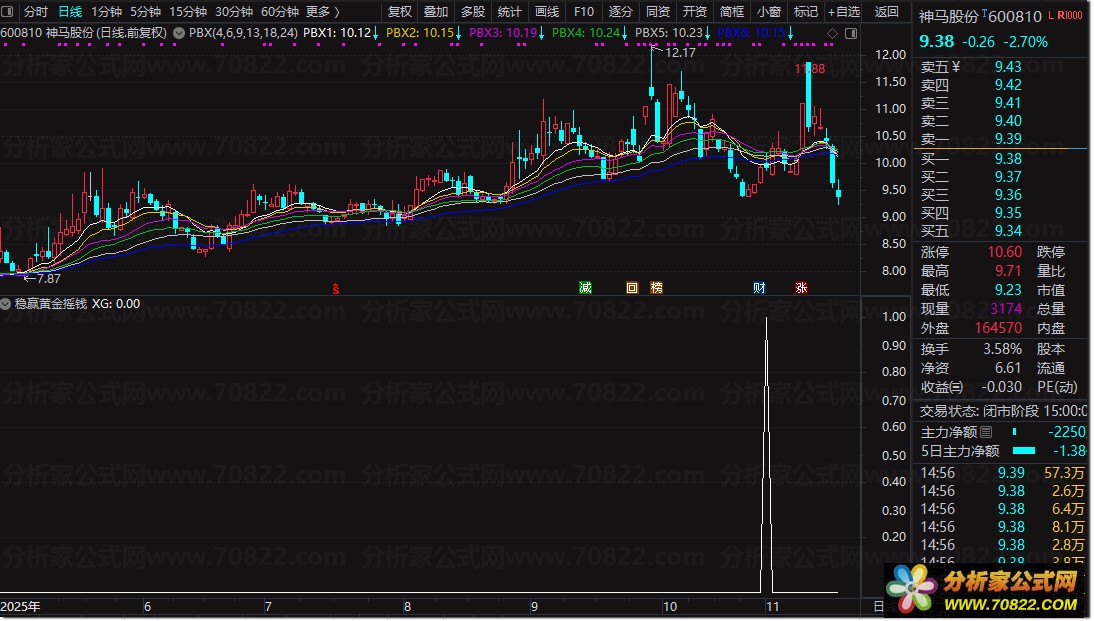1094x621 pixels.
Task: Select the 60分钟 timeframe tab
Action: (x=279, y=12)
